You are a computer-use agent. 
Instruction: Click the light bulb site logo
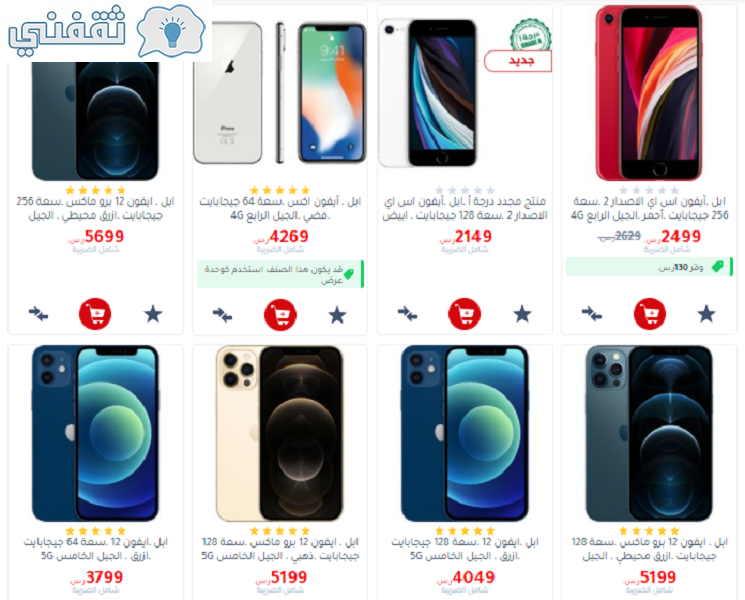[x=172, y=31]
